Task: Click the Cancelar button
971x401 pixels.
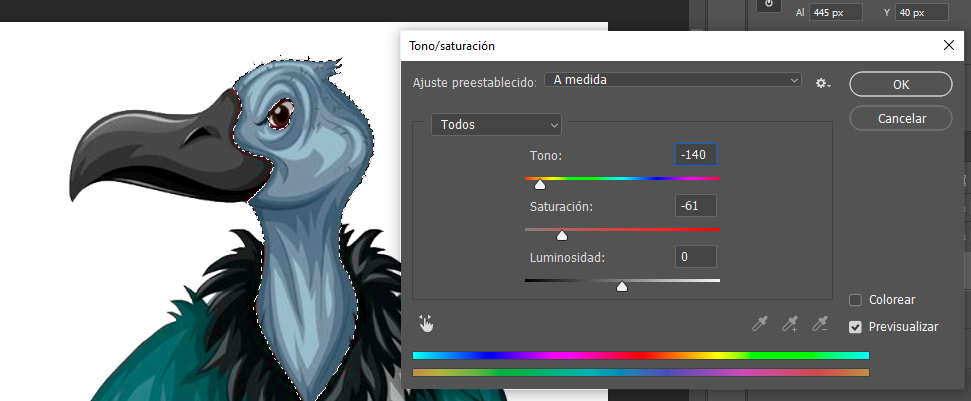Action: [900, 118]
